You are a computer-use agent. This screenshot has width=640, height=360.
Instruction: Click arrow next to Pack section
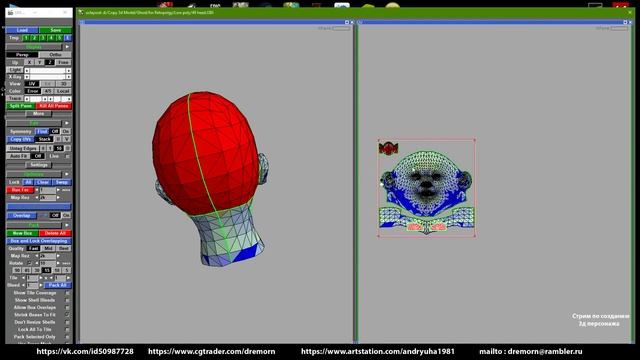(67, 225)
